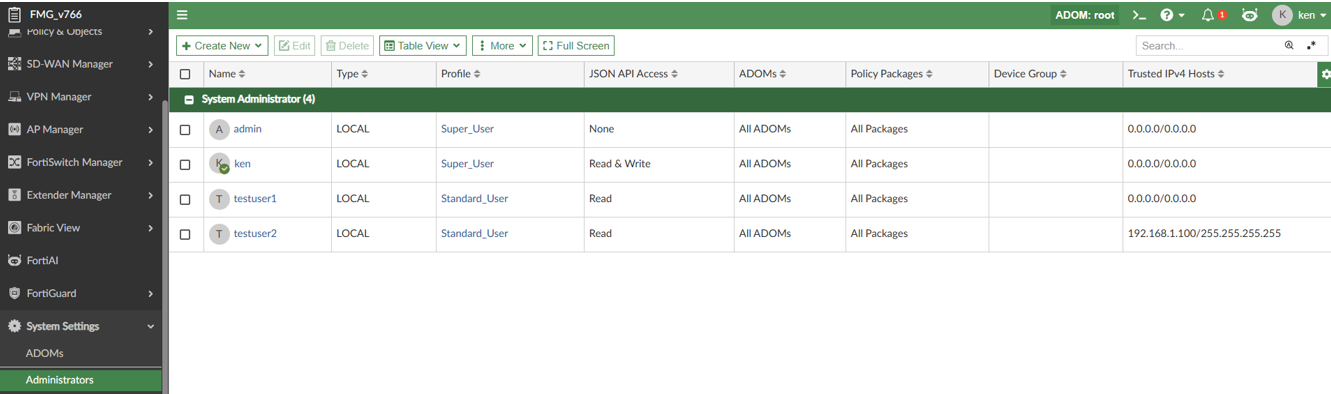Expand FortiGuard submenu arrow

pyautogui.click(x=151, y=293)
